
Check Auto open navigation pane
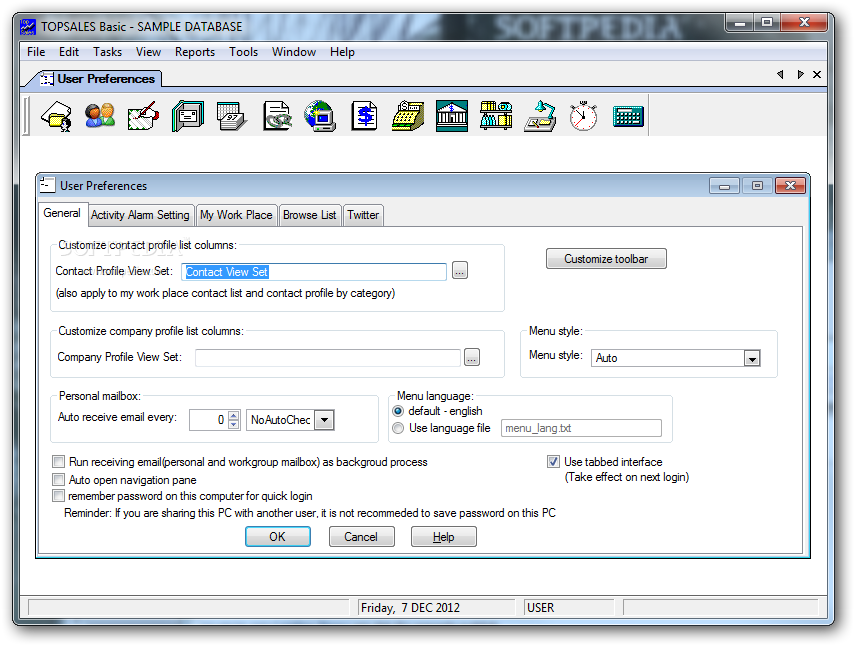[x=58, y=480]
